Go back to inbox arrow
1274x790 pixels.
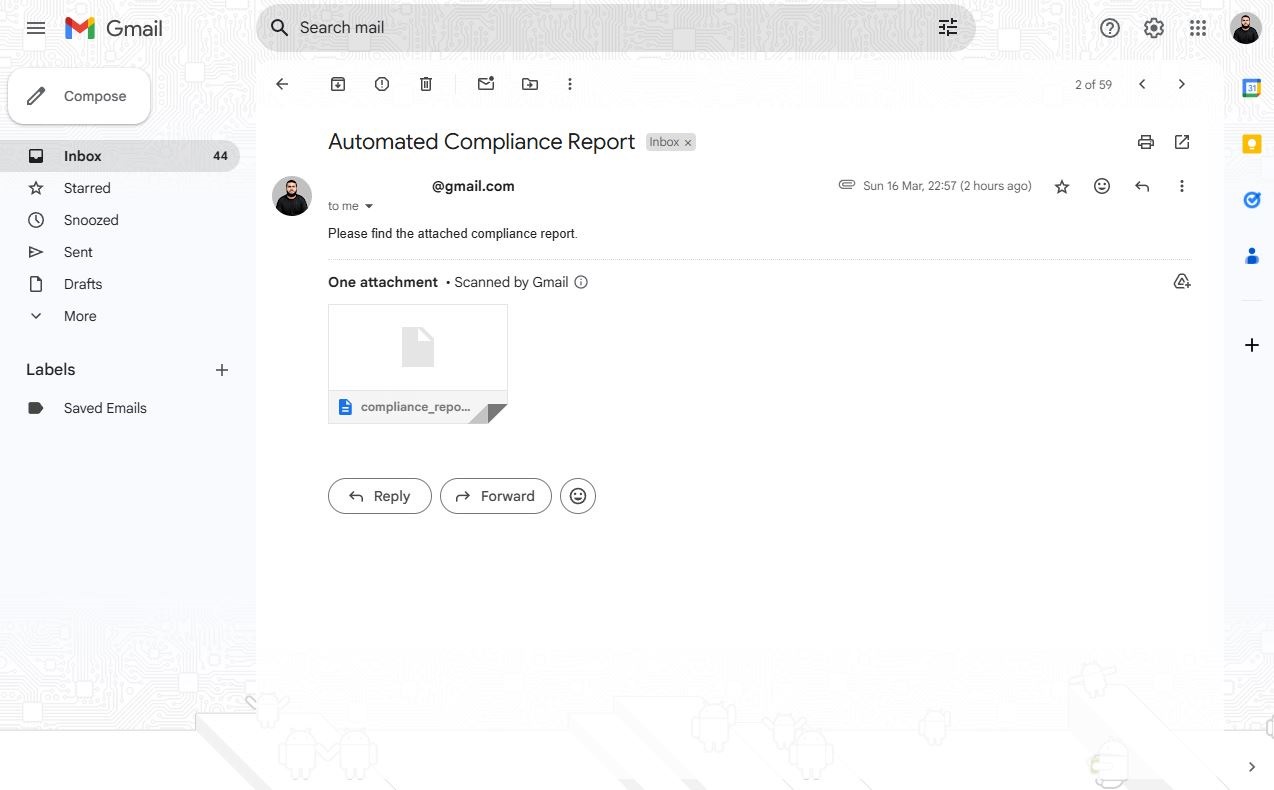pos(282,84)
